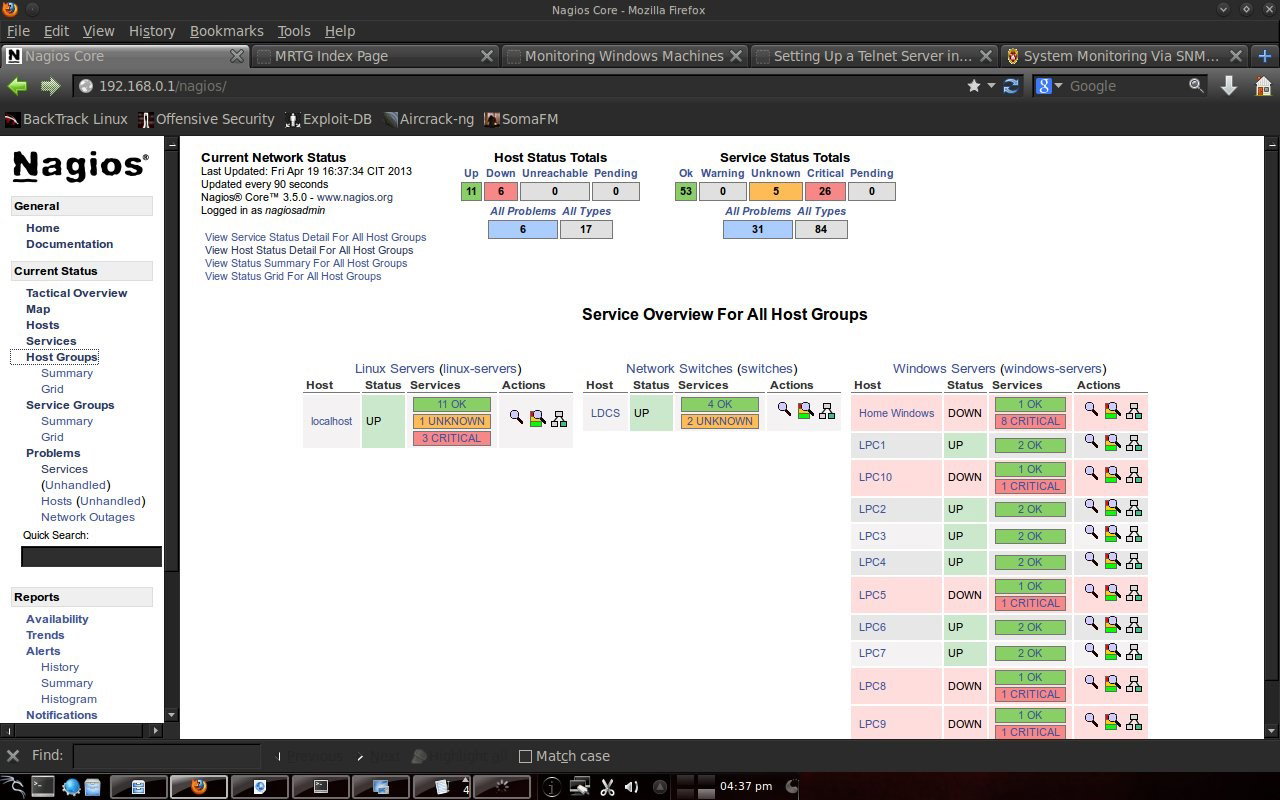
Task: Click the 8 CRITICAL services for Home Windows
Action: [1030, 421]
